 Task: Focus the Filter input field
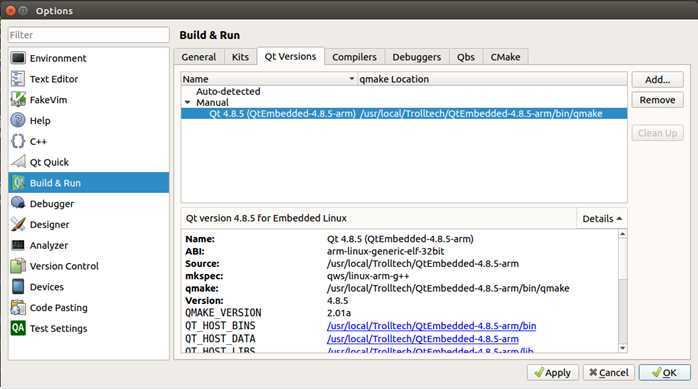(x=89, y=35)
